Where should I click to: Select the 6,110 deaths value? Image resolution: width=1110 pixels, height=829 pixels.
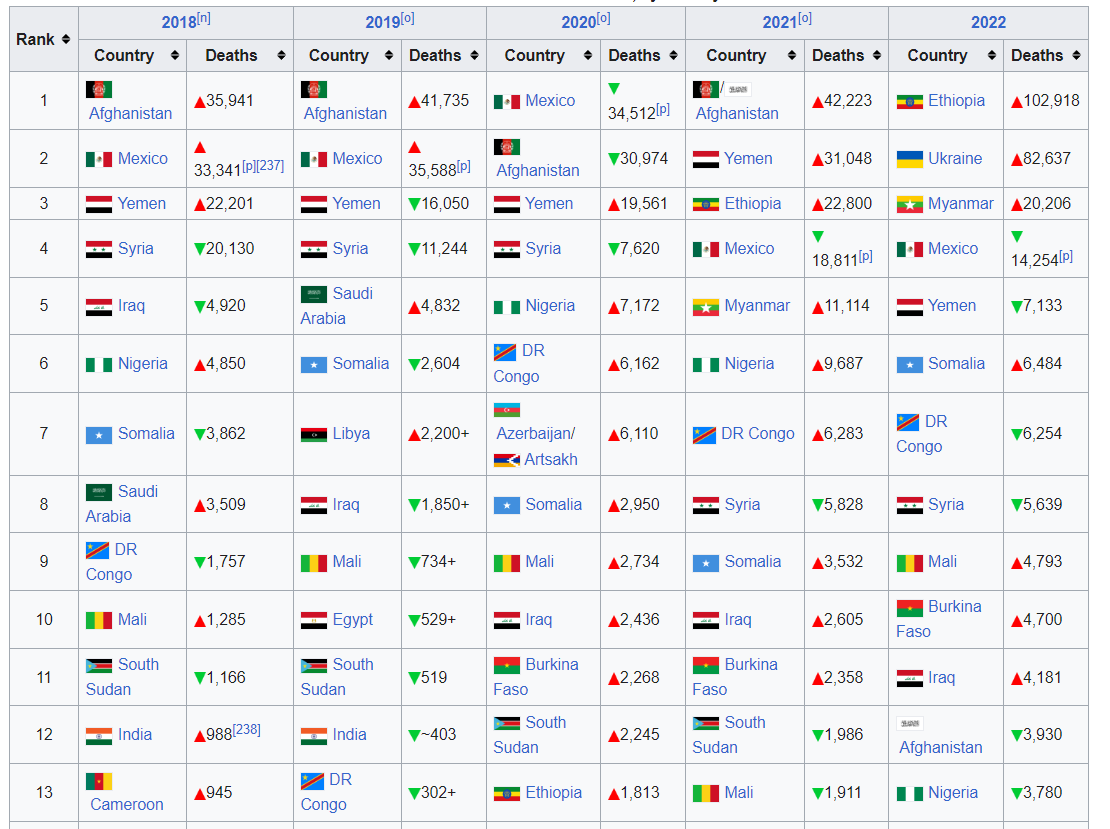pyautogui.click(x=634, y=434)
